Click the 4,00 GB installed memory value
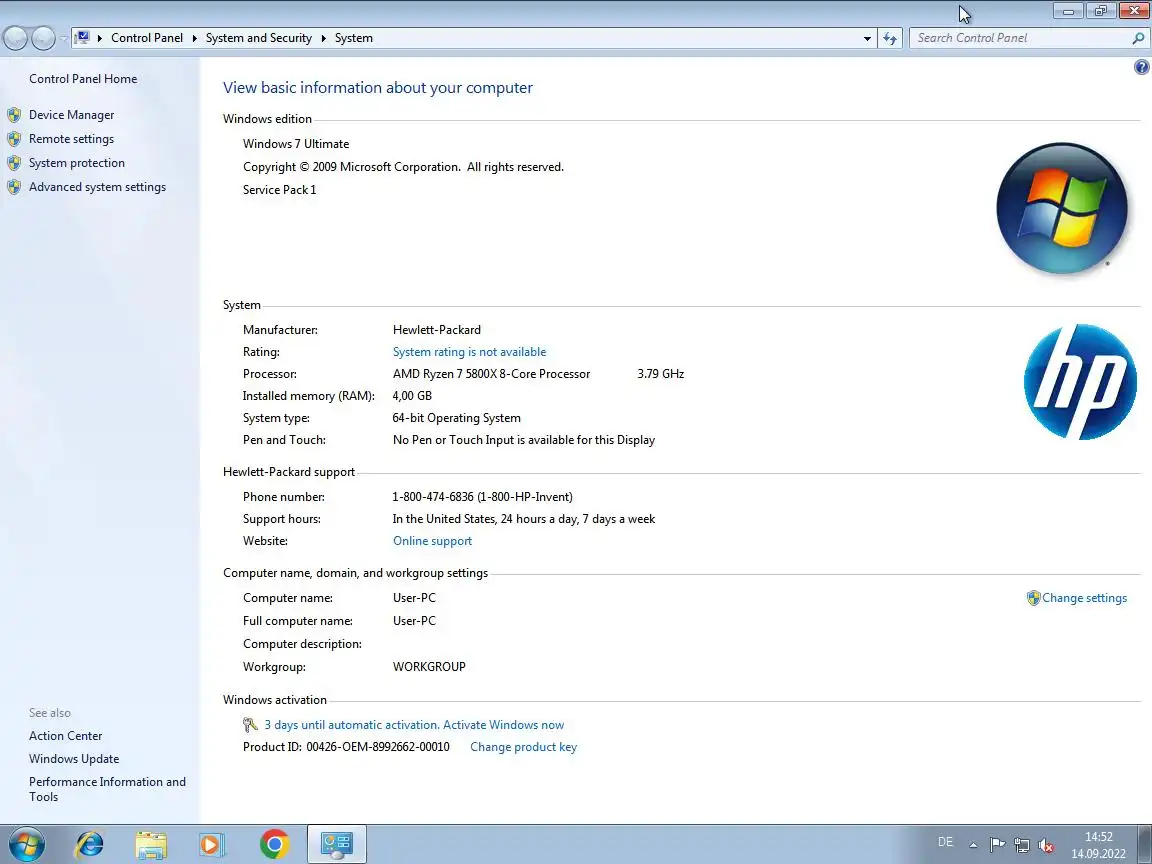The width and height of the screenshot is (1152, 864). point(412,396)
